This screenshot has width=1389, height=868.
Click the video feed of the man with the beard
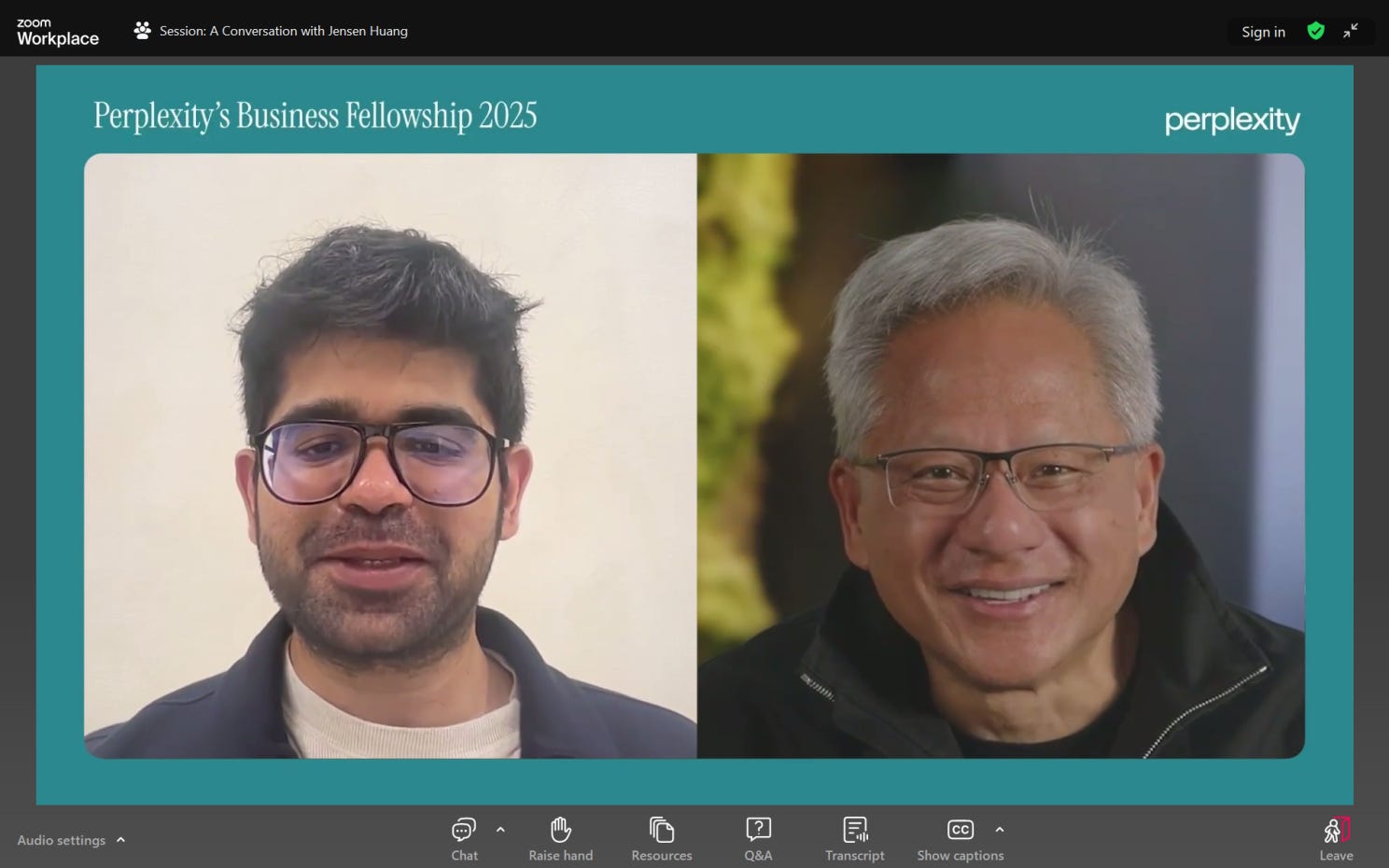click(x=390, y=455)
